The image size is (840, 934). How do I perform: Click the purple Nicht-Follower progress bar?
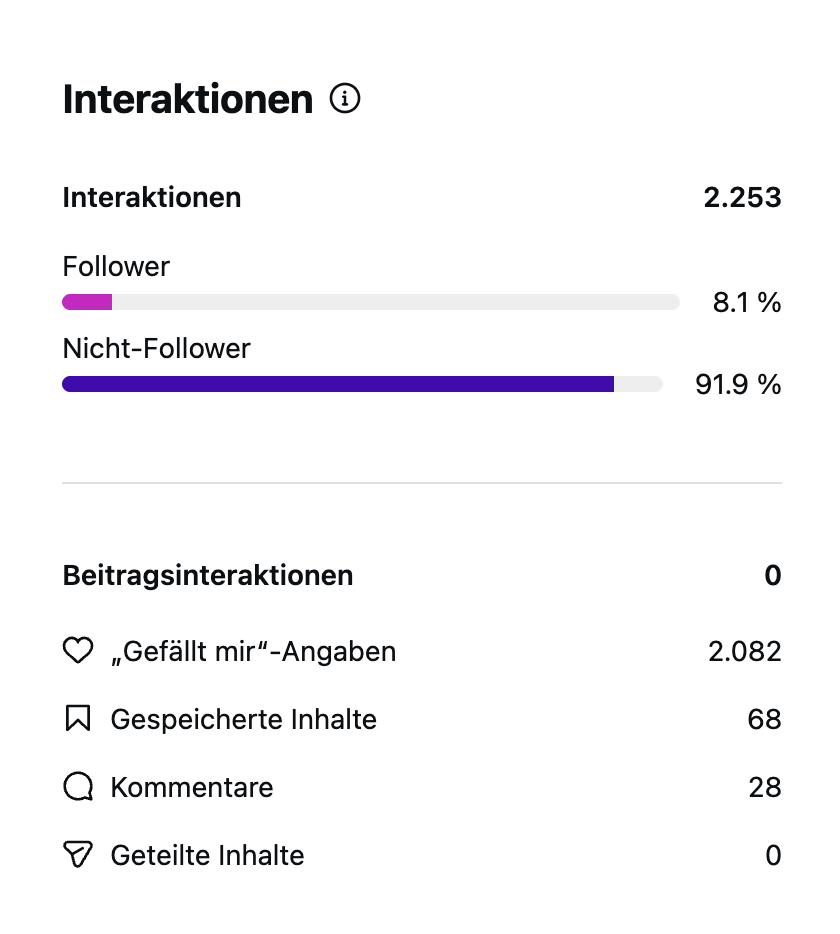click(x=337, y=384)
